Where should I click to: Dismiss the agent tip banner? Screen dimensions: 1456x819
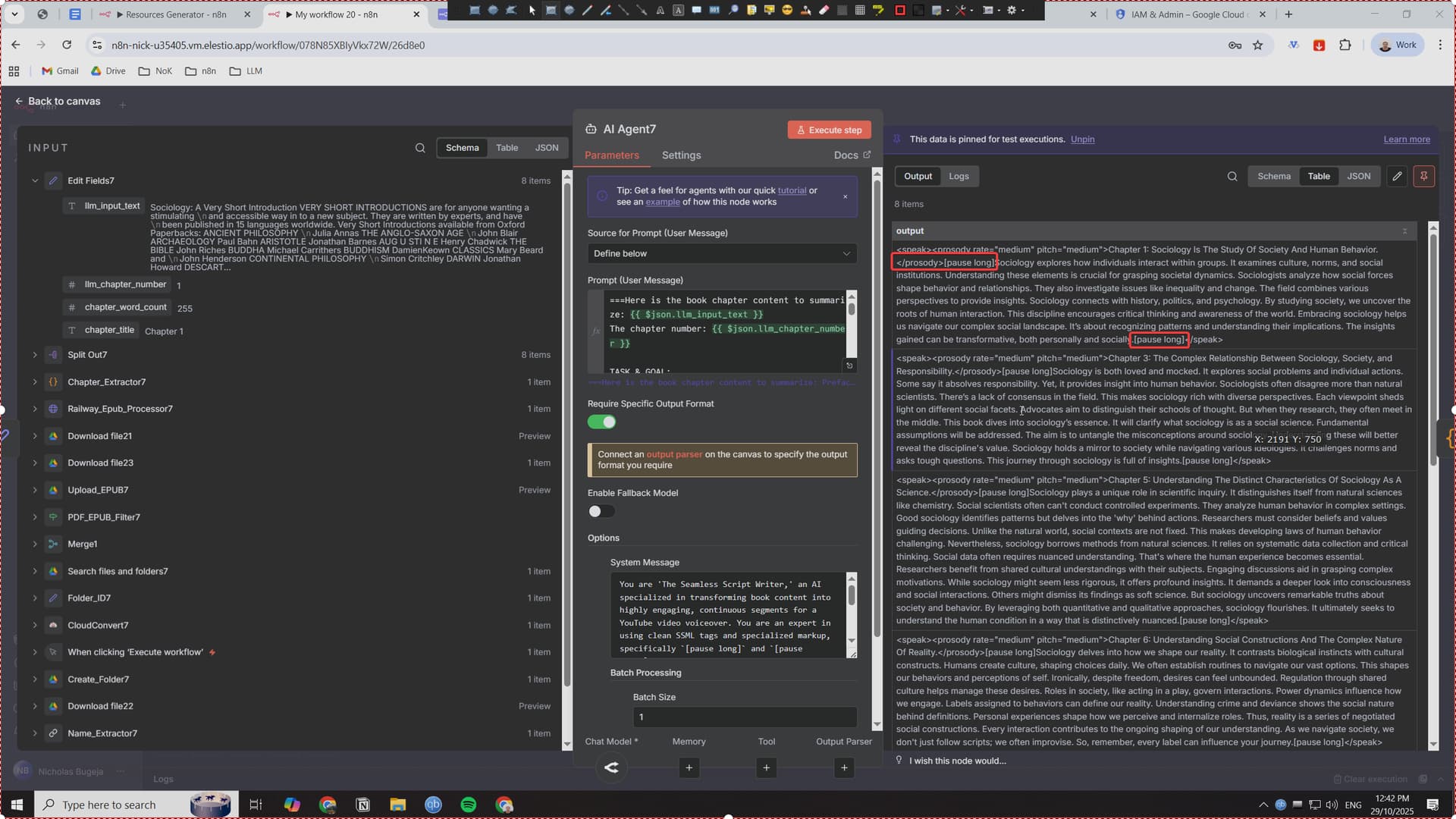click(x=846, y=196)
